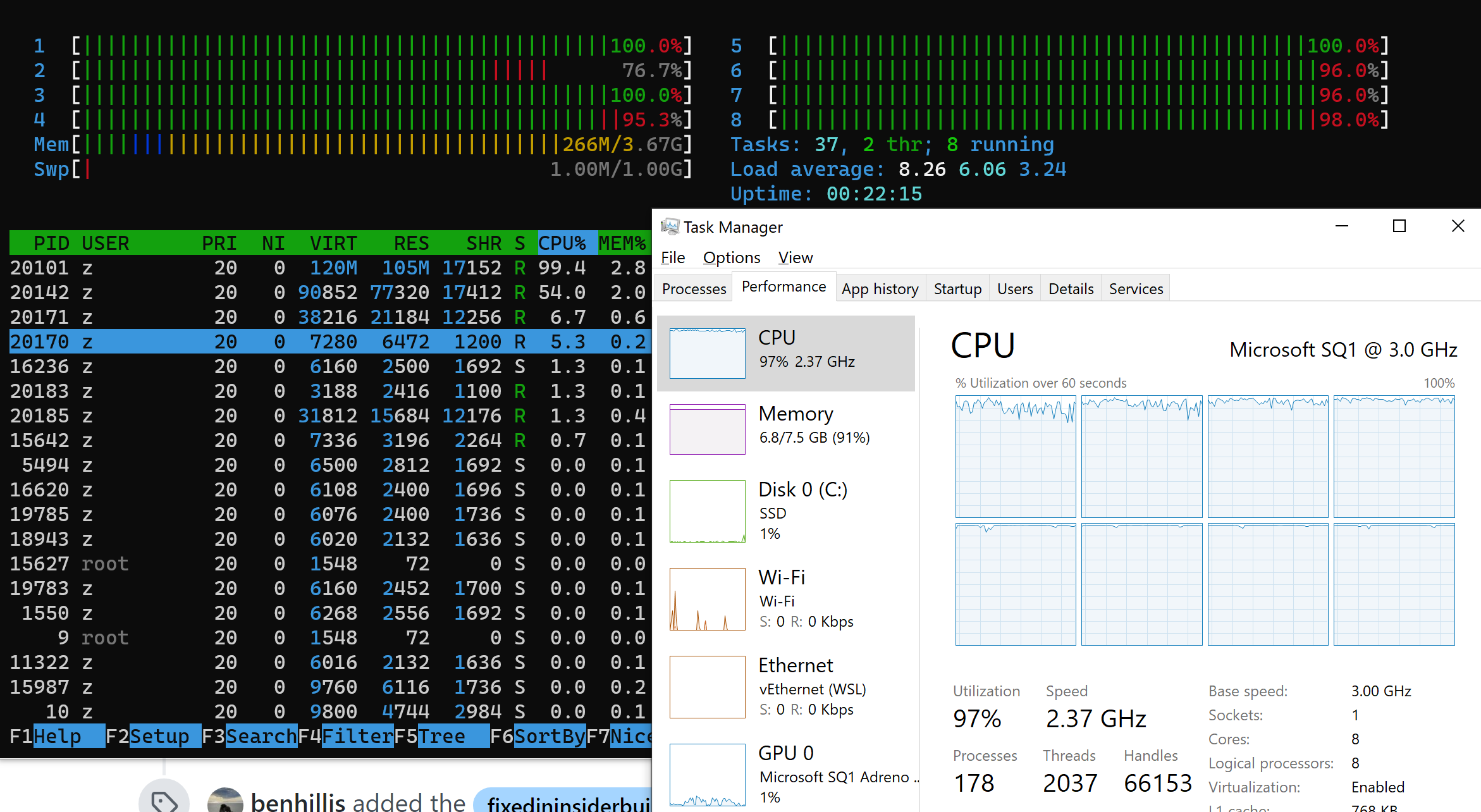Open the Ethernet vEthernet (WSL) graph
The width and height of the screenshot is (1481, 812).
(x=786, y=687)
